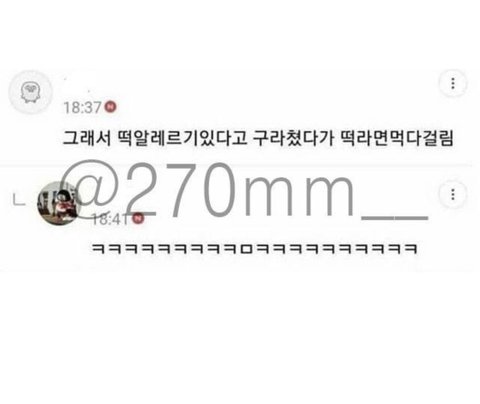Click the hidden nickname above the 18:37 timestamp

[77, 85]
